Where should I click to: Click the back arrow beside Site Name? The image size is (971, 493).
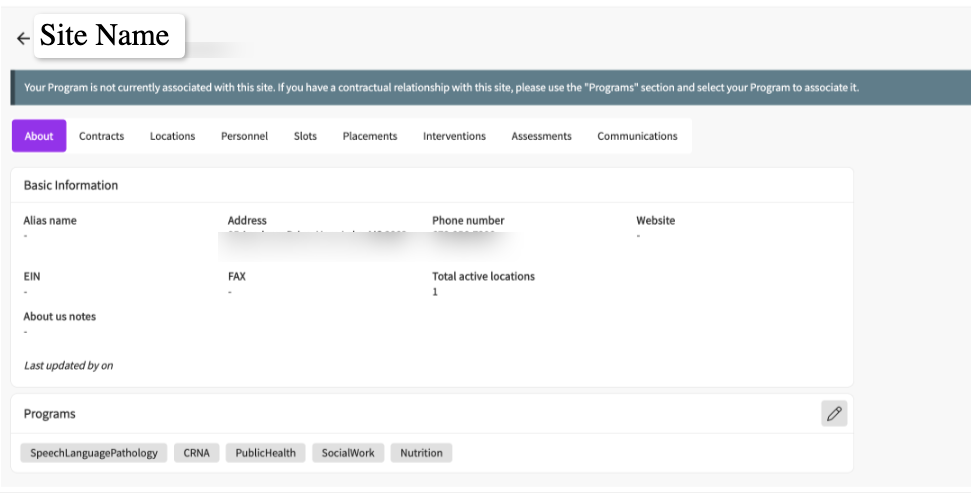click(x=23, y=39)
